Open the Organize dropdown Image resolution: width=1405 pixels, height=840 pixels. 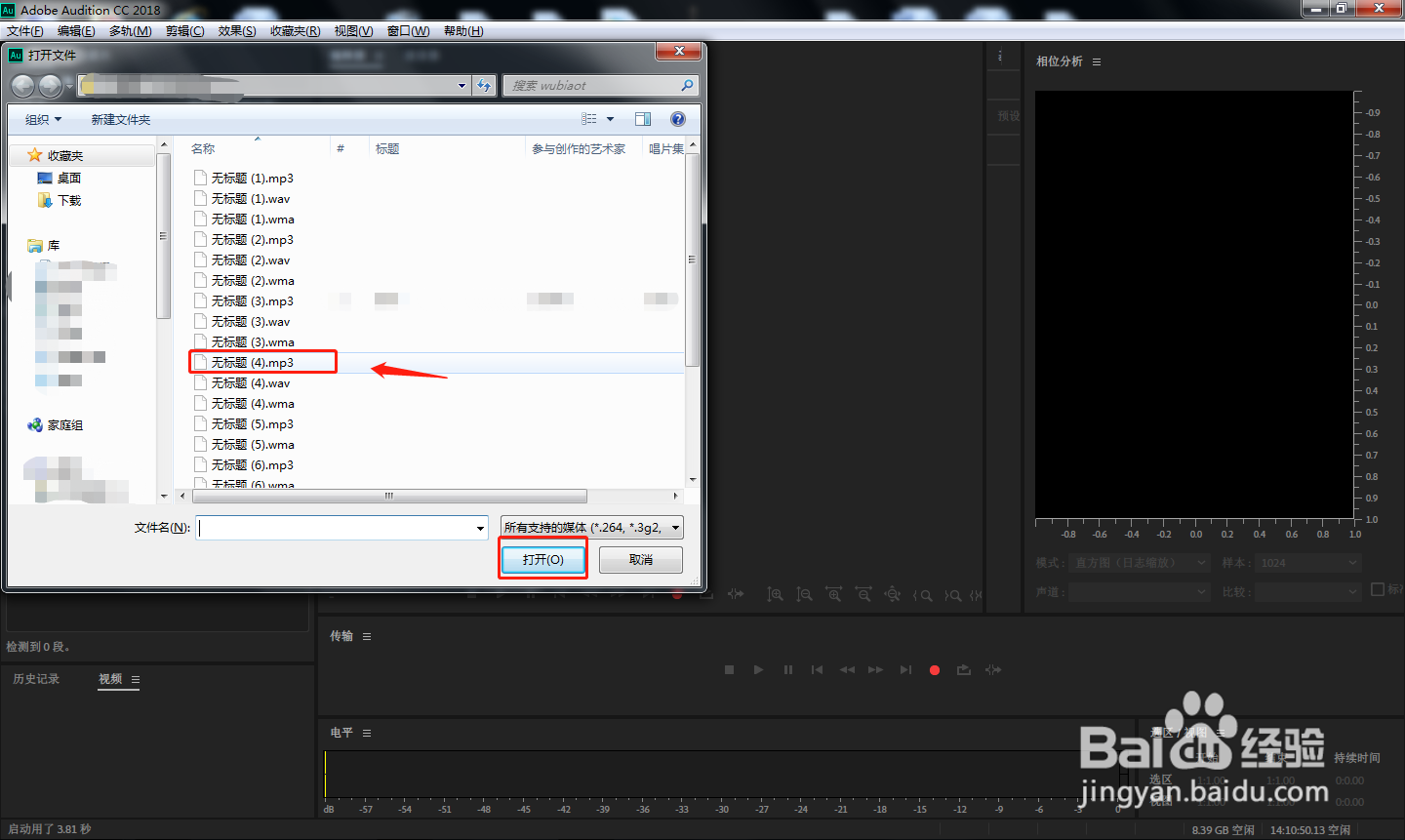tap(43, 119)
